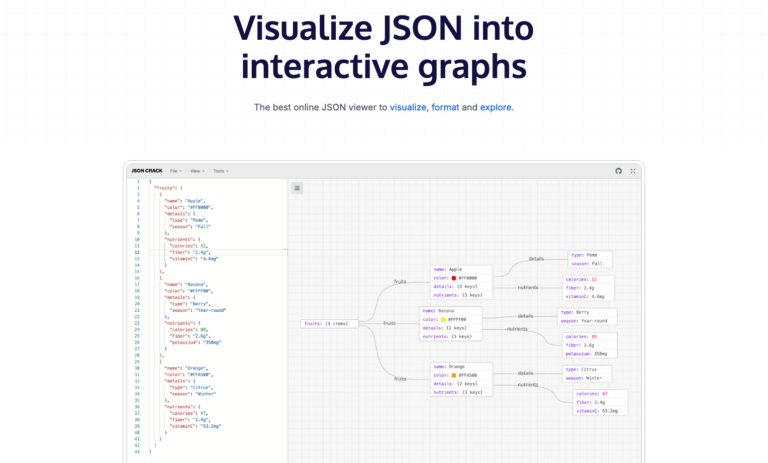Select 'name: Apple' in the graph node

pyautogui.click(x=448, y=269)
